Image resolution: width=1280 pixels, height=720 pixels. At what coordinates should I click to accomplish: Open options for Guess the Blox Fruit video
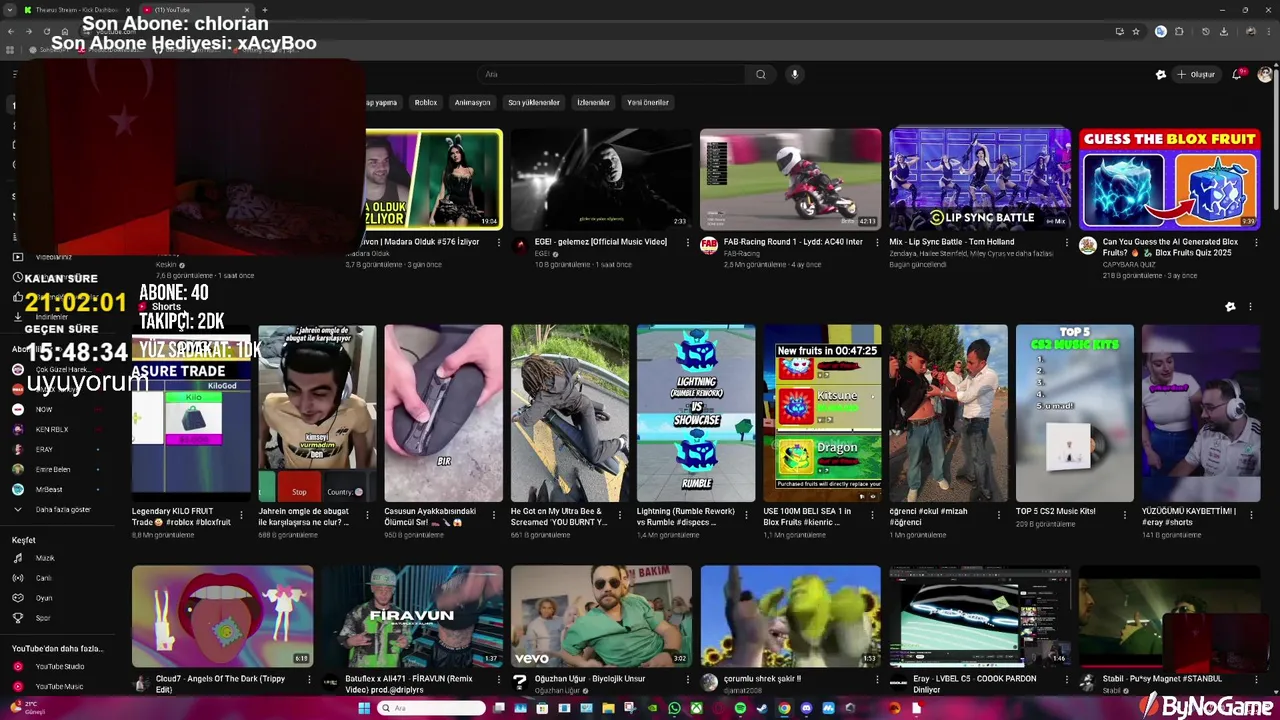click(x=1256, y=242)
